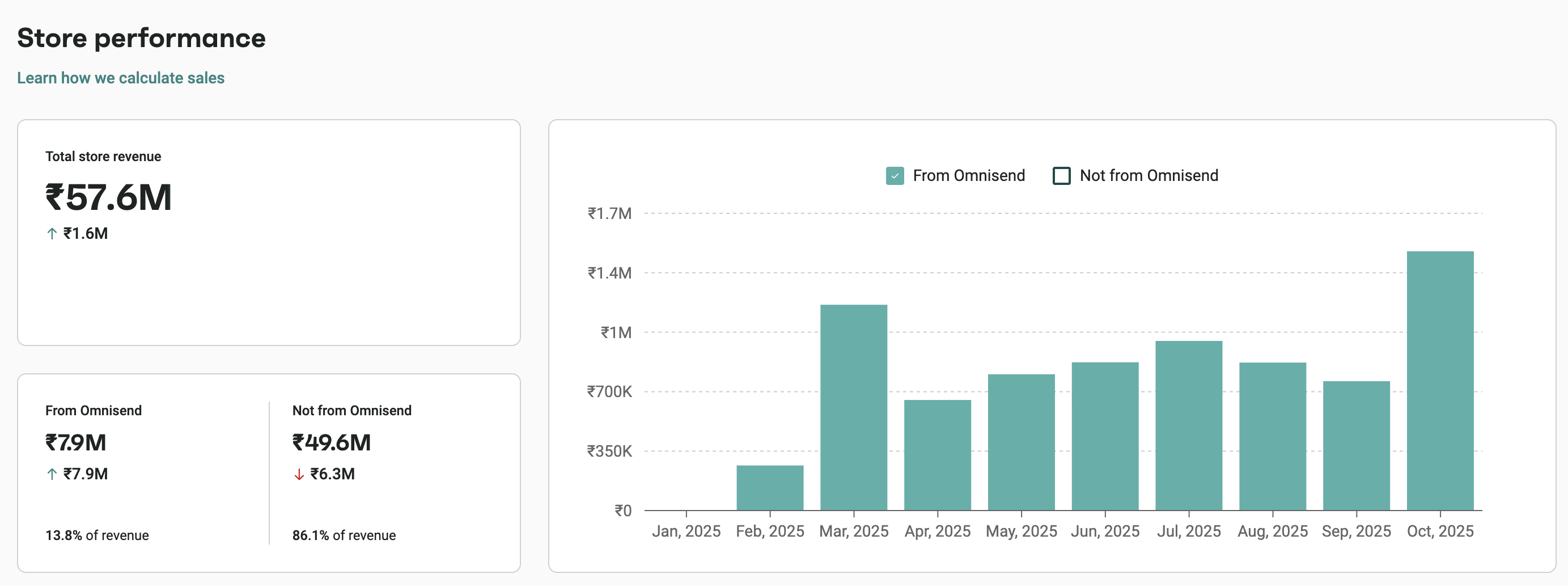Click the Sep, 2025 revenue bar
This screenshot has height=586, width=1568.
[x=1356, y=445]
